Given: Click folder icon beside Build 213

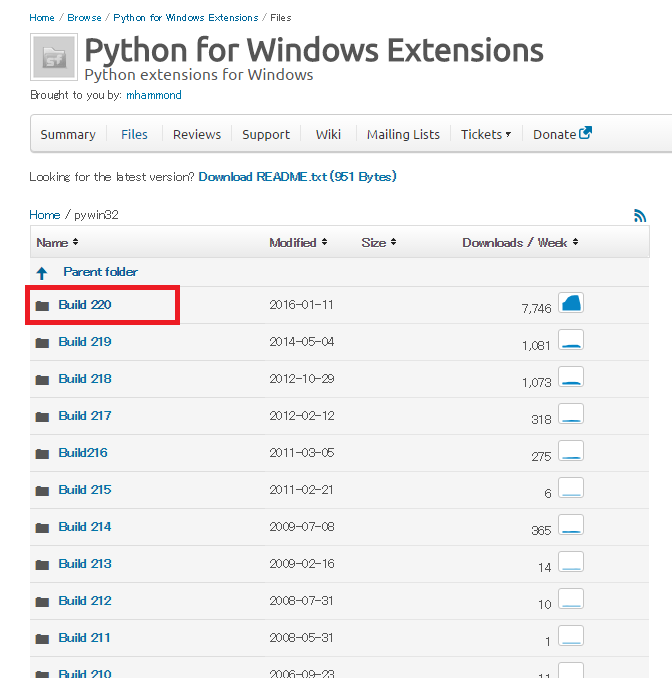Looking at the screenshot, I should click(42, 565).
